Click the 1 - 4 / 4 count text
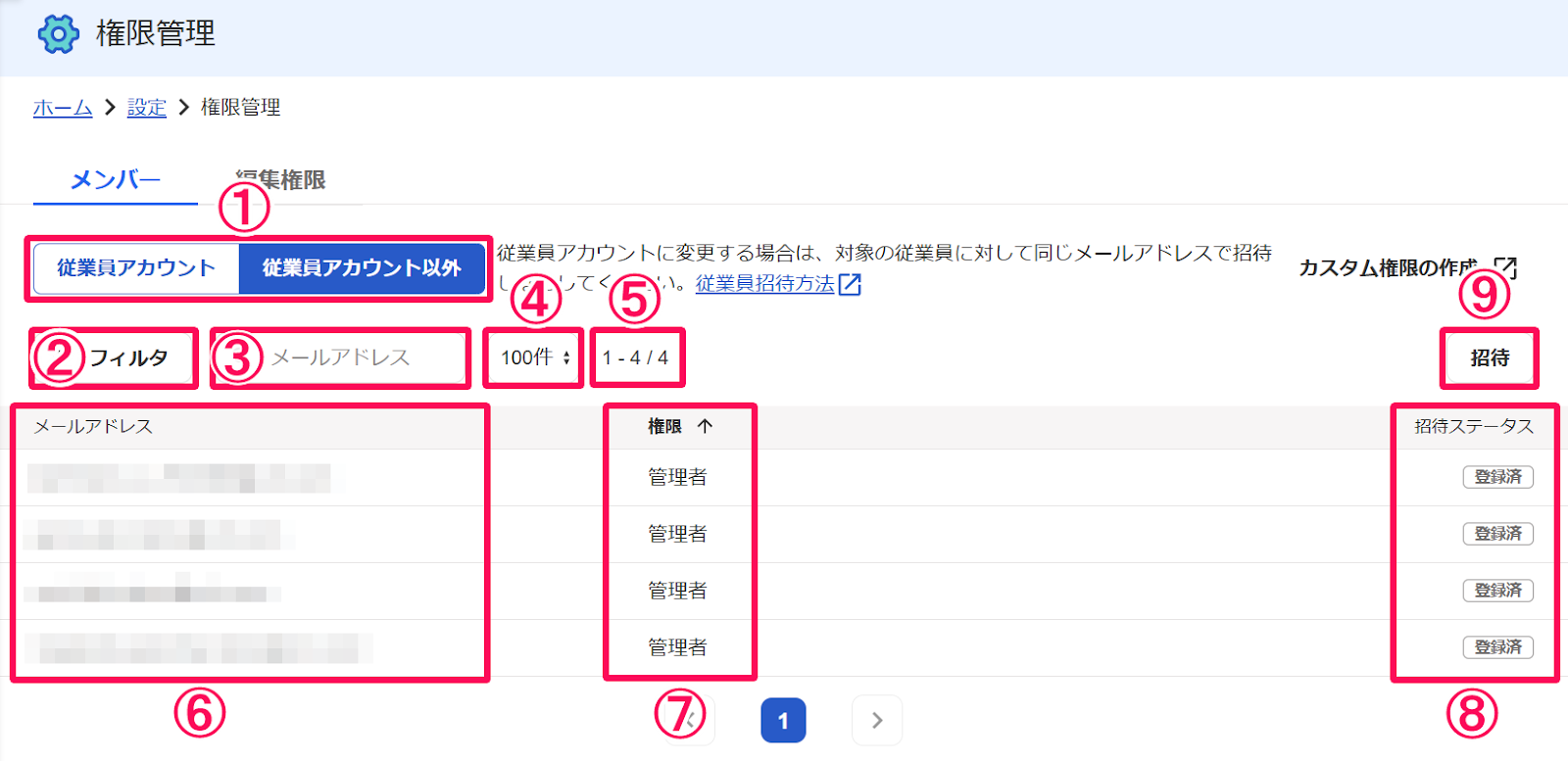This screenshot has width=1568, height=761. click(636, 358)
